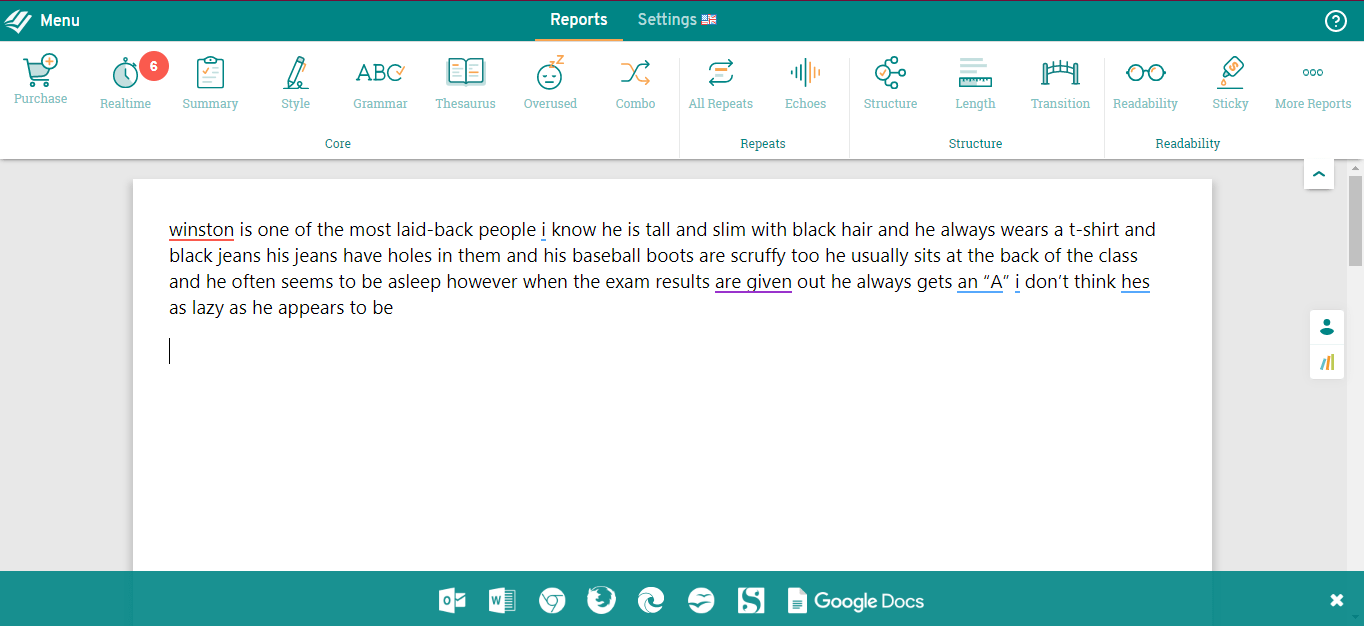This screenshot has height=626, width=1364.
Task: Open the Realtime report
Action: tap(126, 84)
